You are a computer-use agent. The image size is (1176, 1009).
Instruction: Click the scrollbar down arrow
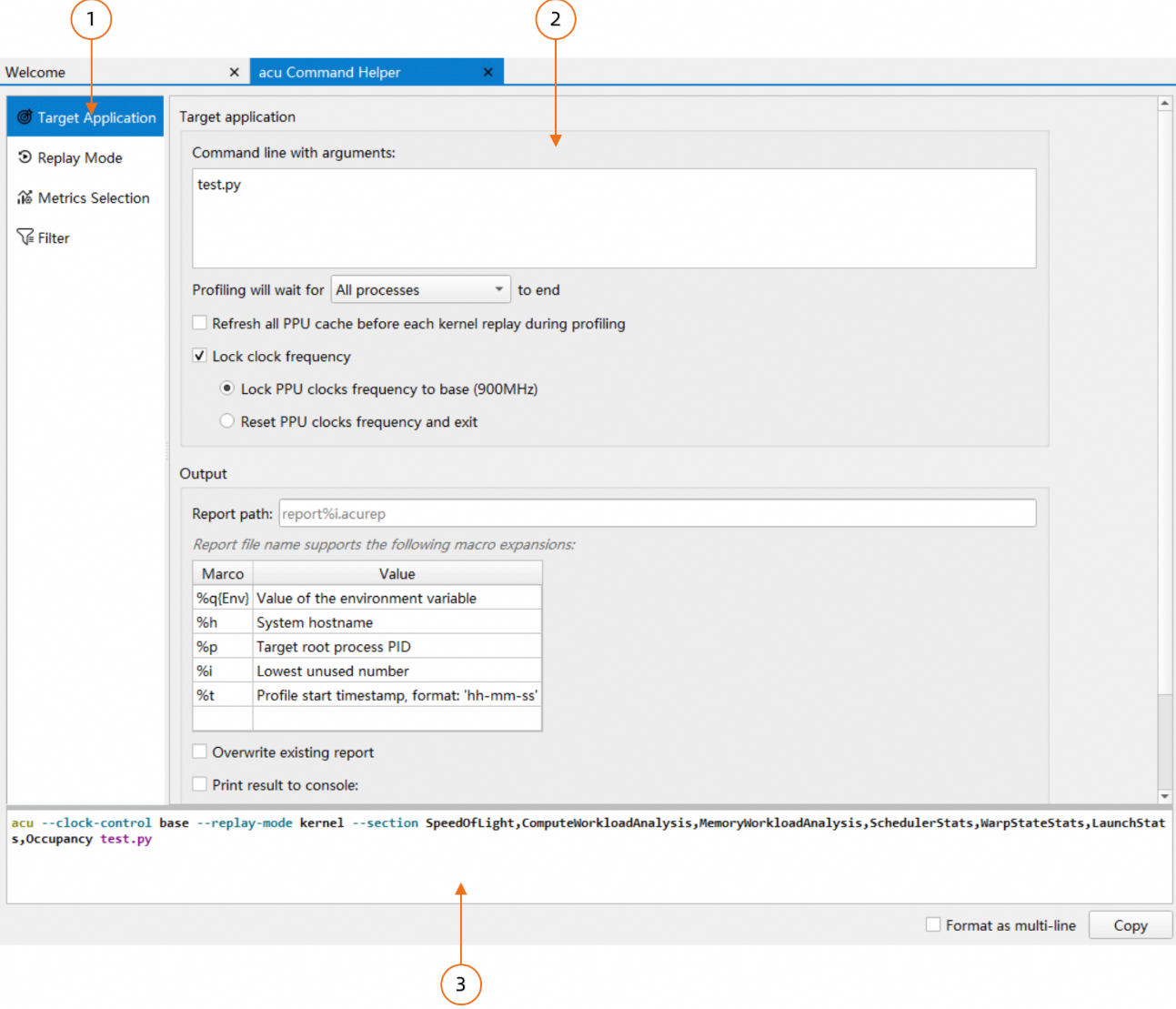coord(1165,796)
